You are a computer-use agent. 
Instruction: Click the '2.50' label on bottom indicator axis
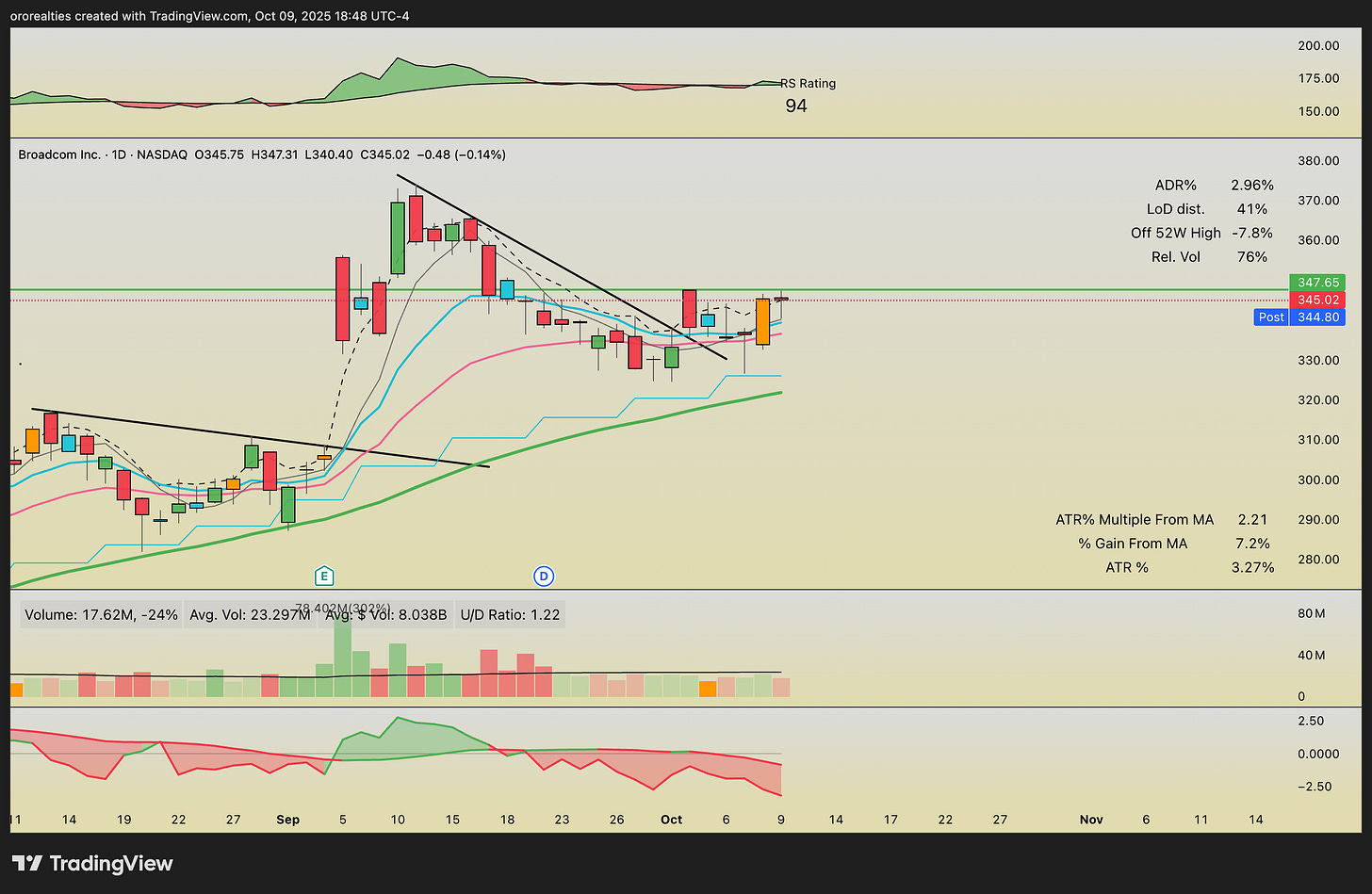[x=1311, y=721]
